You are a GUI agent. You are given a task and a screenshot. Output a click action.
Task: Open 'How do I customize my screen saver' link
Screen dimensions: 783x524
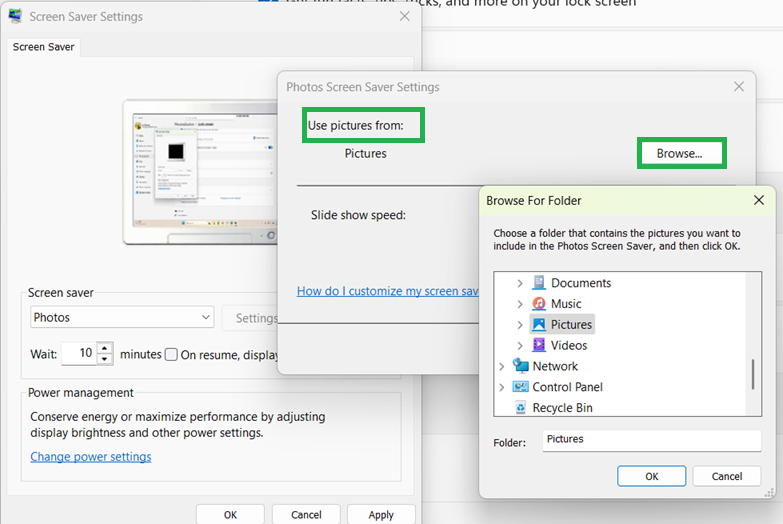pos(388,291)
